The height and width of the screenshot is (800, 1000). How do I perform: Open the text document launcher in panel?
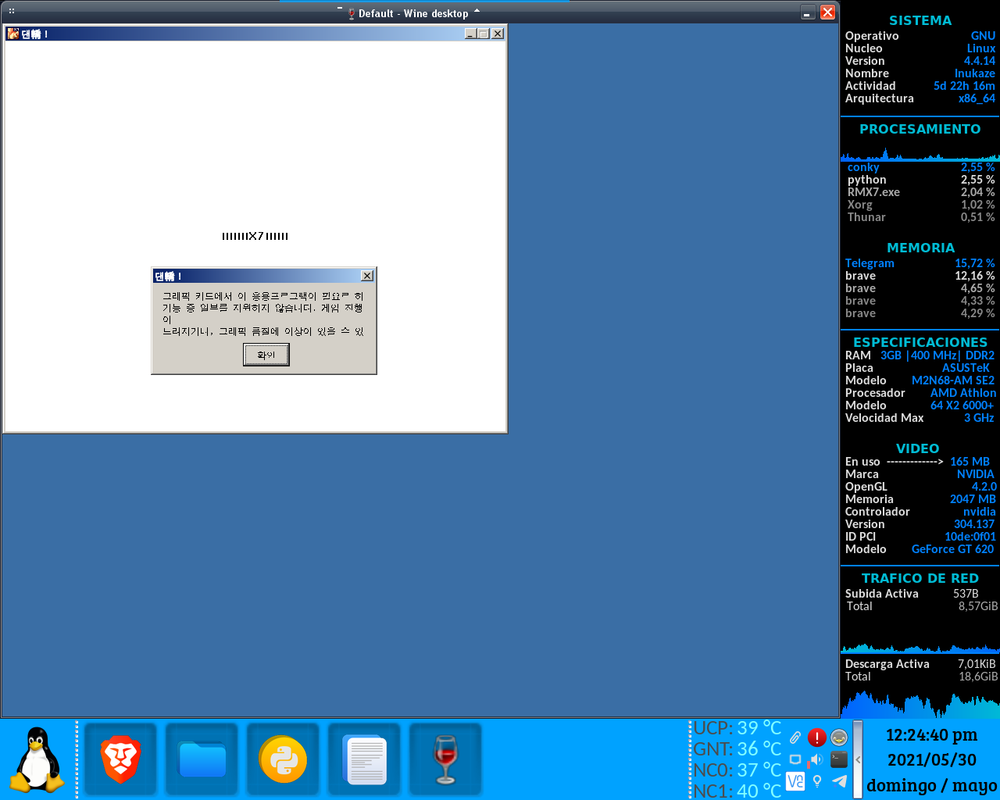[364, 759]
